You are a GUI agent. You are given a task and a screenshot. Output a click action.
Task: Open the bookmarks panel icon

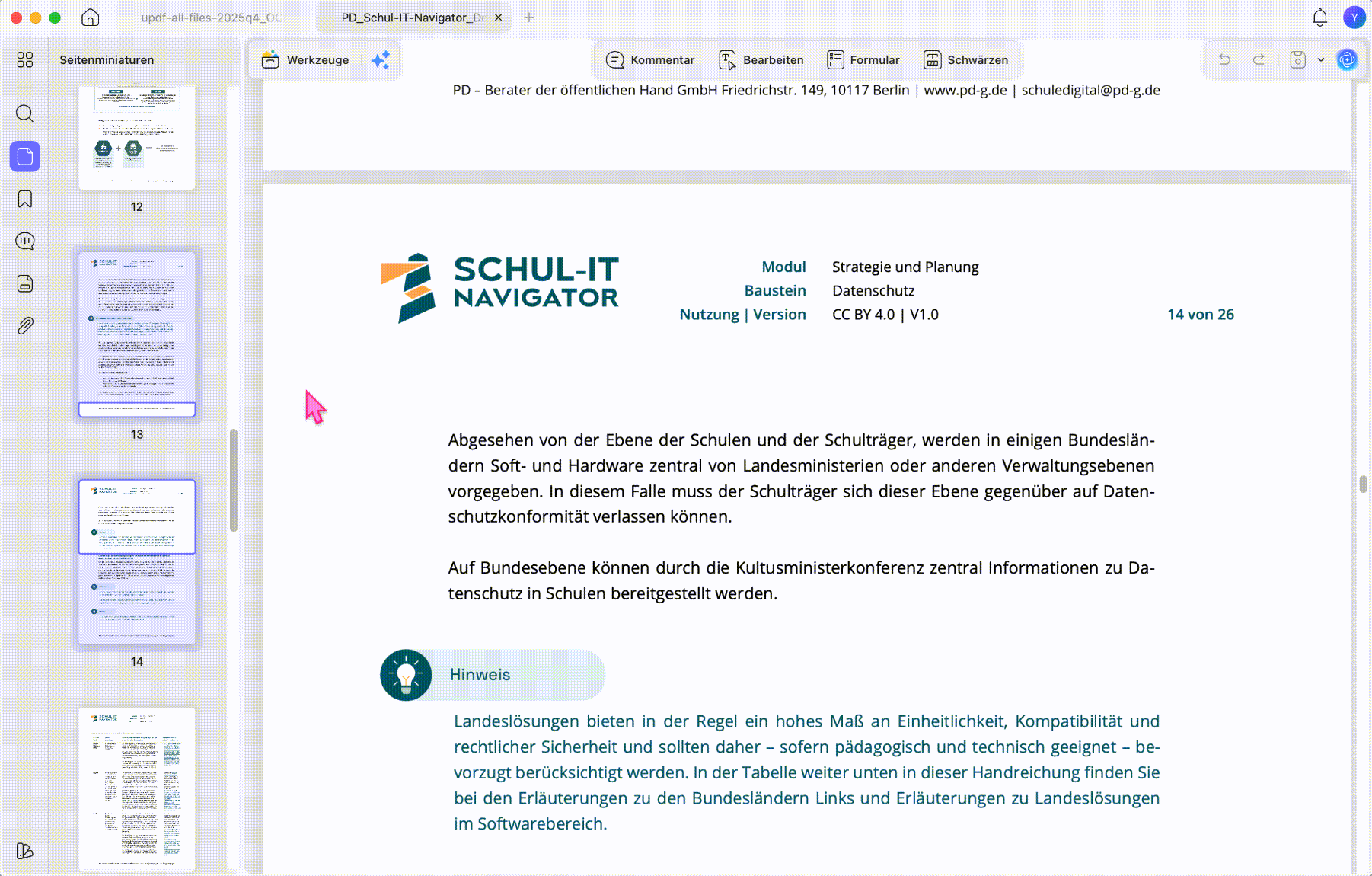click(x=25, y=199)
